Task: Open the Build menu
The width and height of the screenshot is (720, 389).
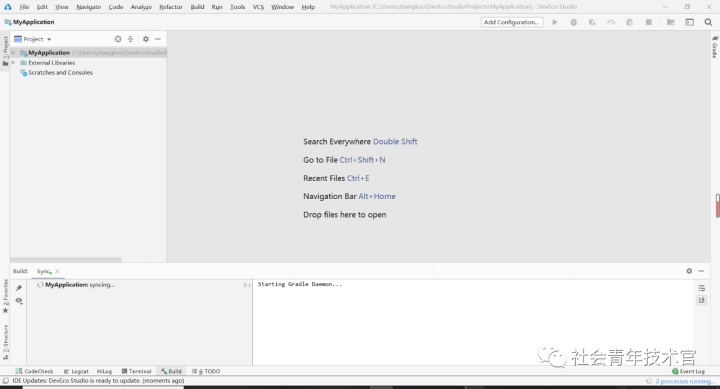Action: click(197, 7)
